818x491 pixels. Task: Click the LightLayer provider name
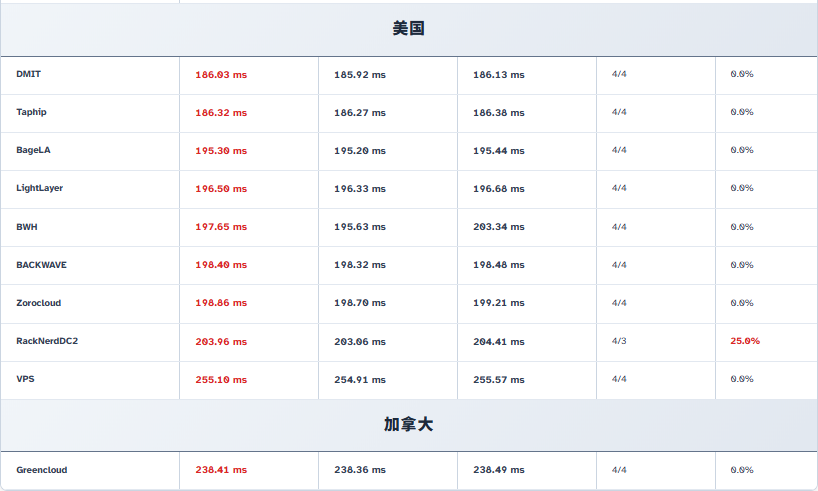pyautogui.click(x=40, y=188)
